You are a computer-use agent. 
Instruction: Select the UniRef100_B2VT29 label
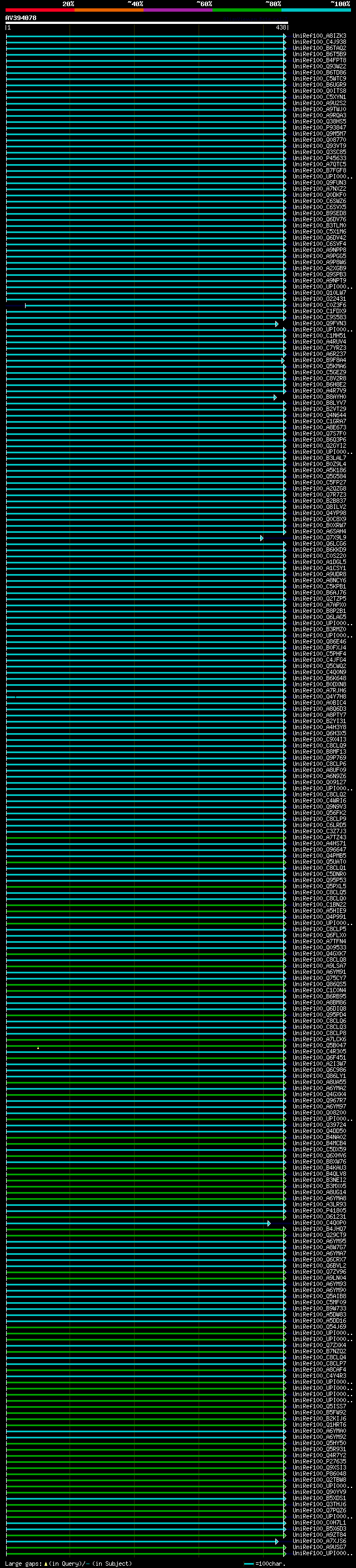click(319, 409)
